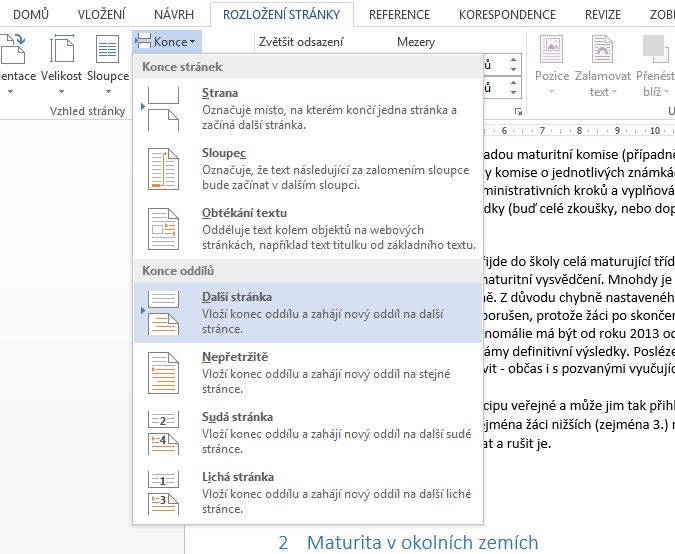This screenshot has width=675, height=554.
Task: Click the page orientation icon
Action: tap(13, 49)
